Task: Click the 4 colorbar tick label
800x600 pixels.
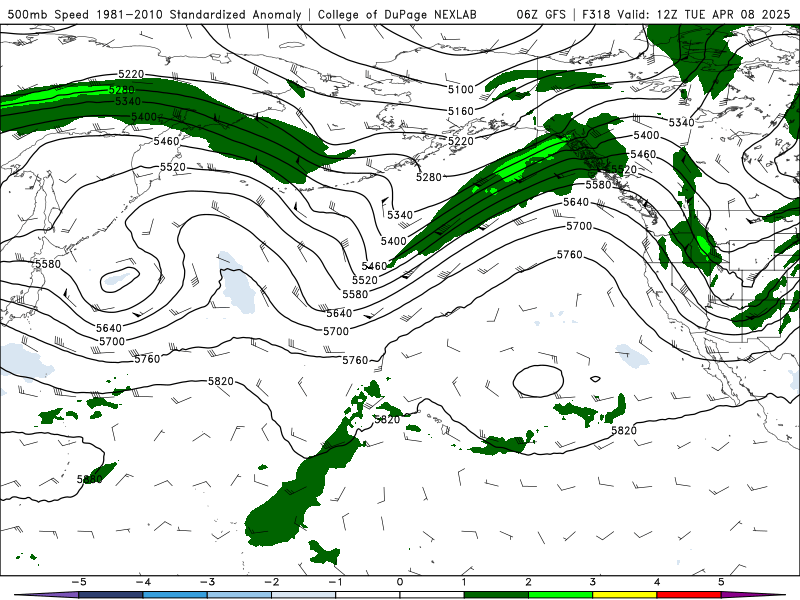Action: click(657, 582)
